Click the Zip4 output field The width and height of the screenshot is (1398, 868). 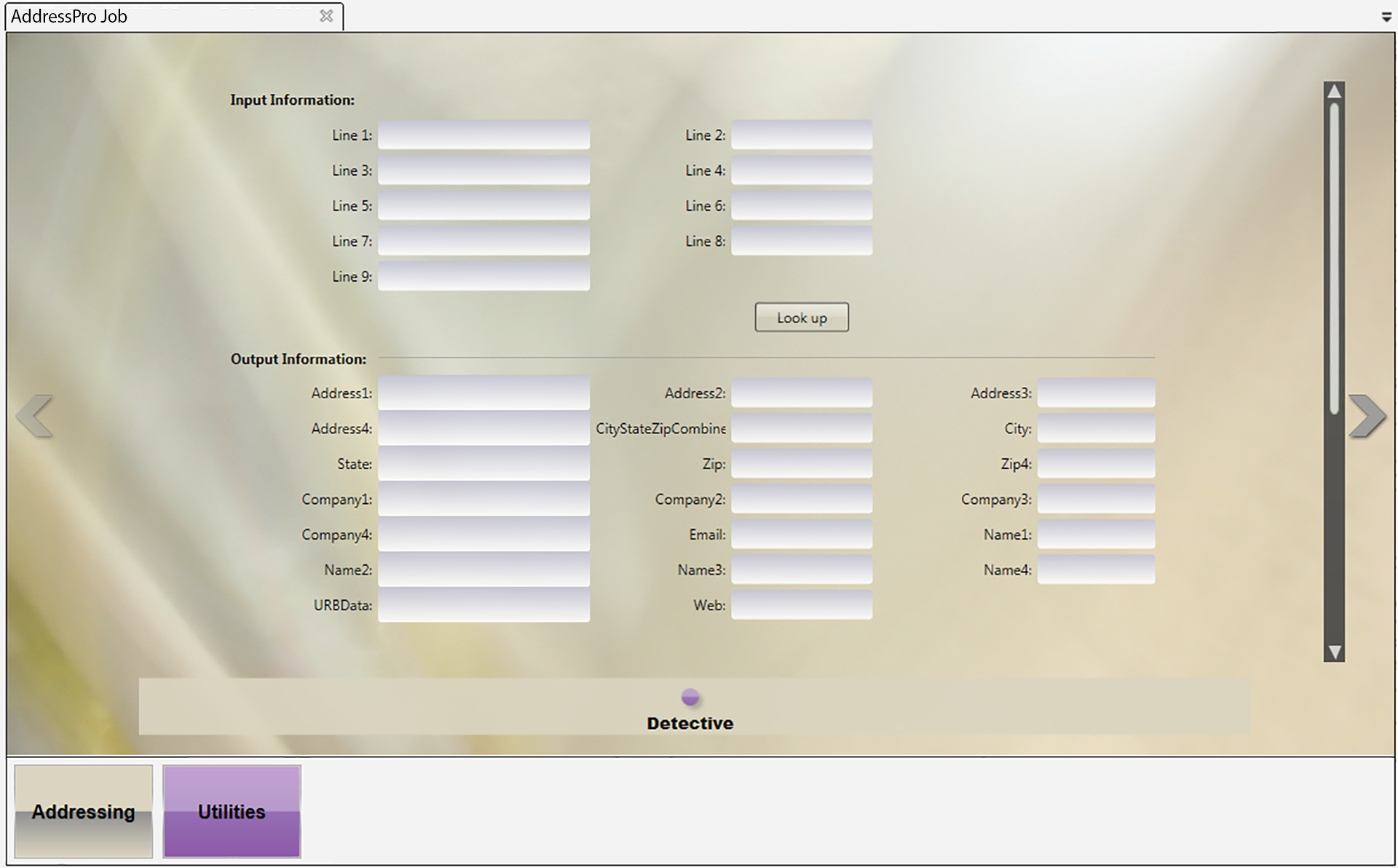1095,464
